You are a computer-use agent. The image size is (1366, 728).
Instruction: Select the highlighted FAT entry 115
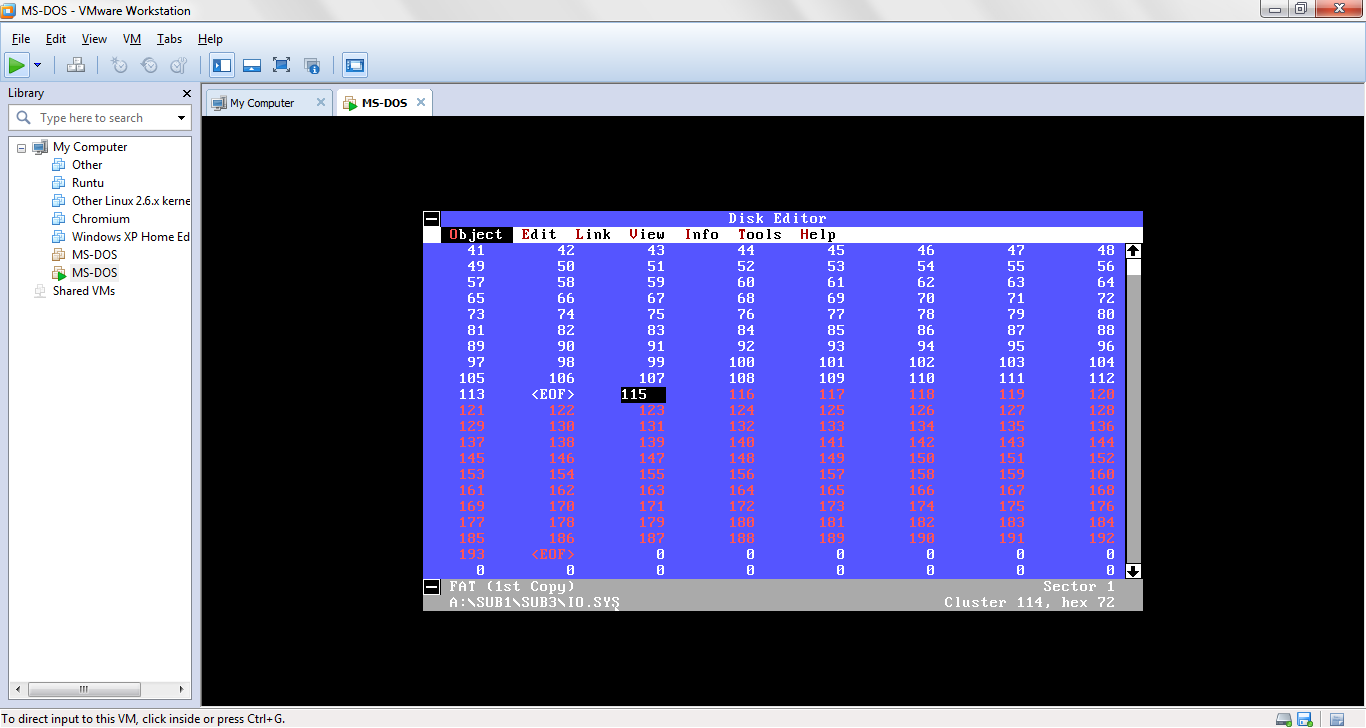coord(643,395)
